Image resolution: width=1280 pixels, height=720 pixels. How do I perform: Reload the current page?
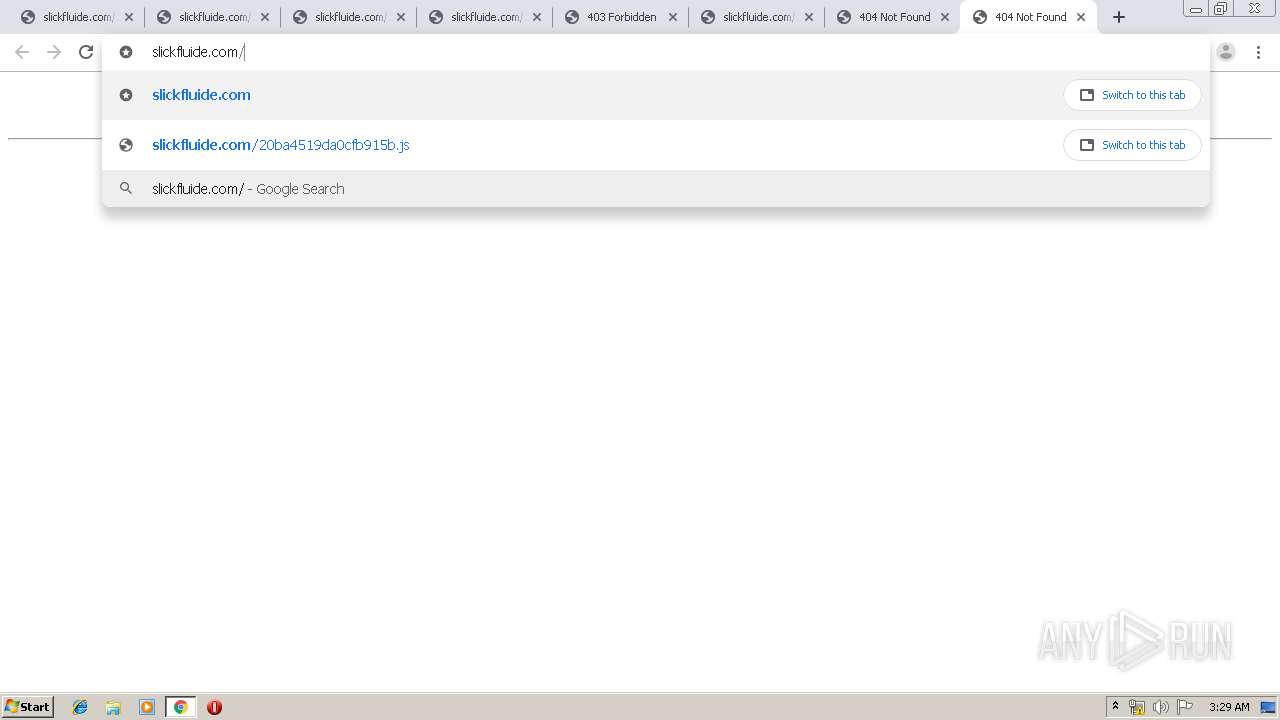(86, 52)
